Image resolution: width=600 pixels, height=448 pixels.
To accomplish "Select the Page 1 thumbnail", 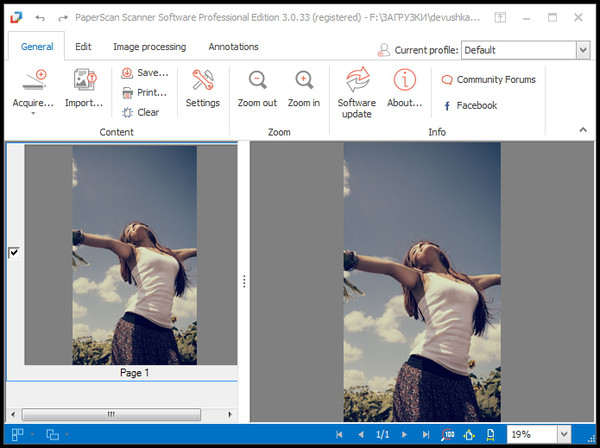I will point(134,255).
